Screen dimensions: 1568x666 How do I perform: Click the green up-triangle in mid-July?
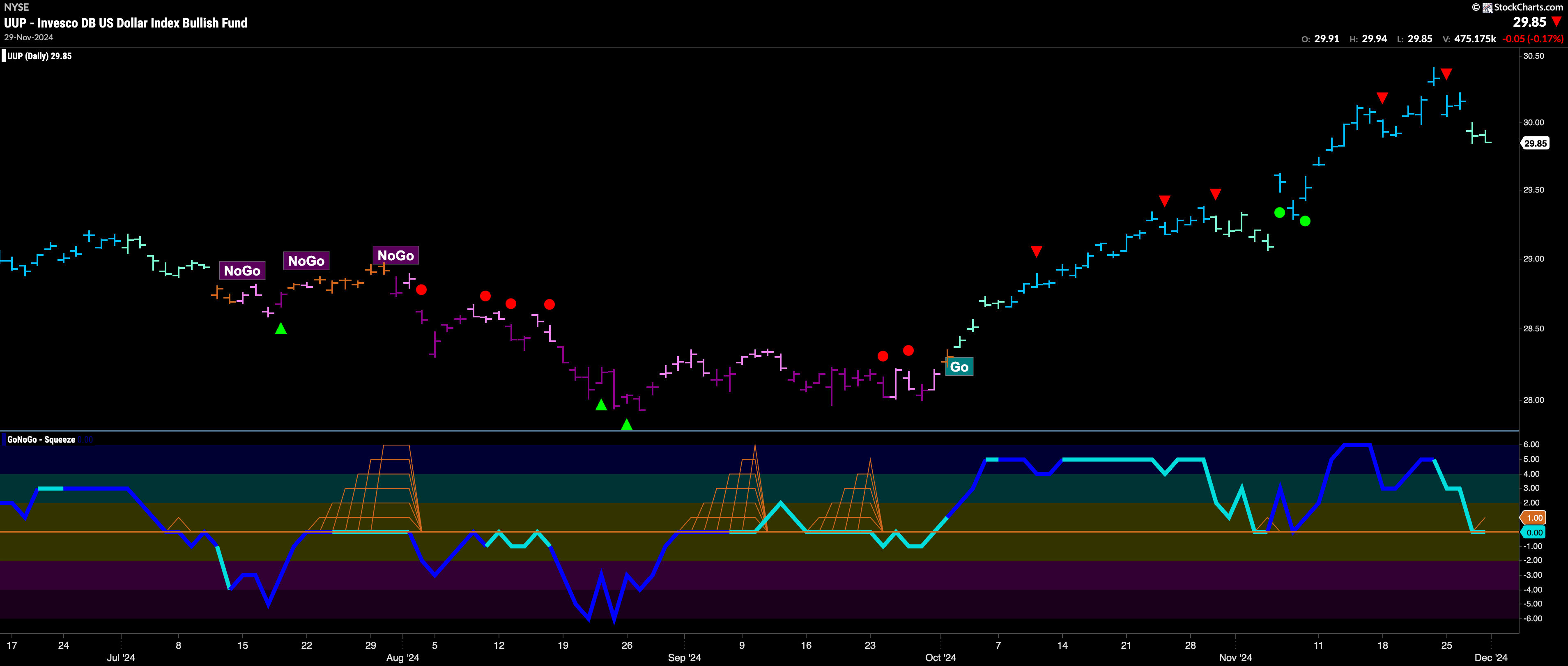coord(280,329)
